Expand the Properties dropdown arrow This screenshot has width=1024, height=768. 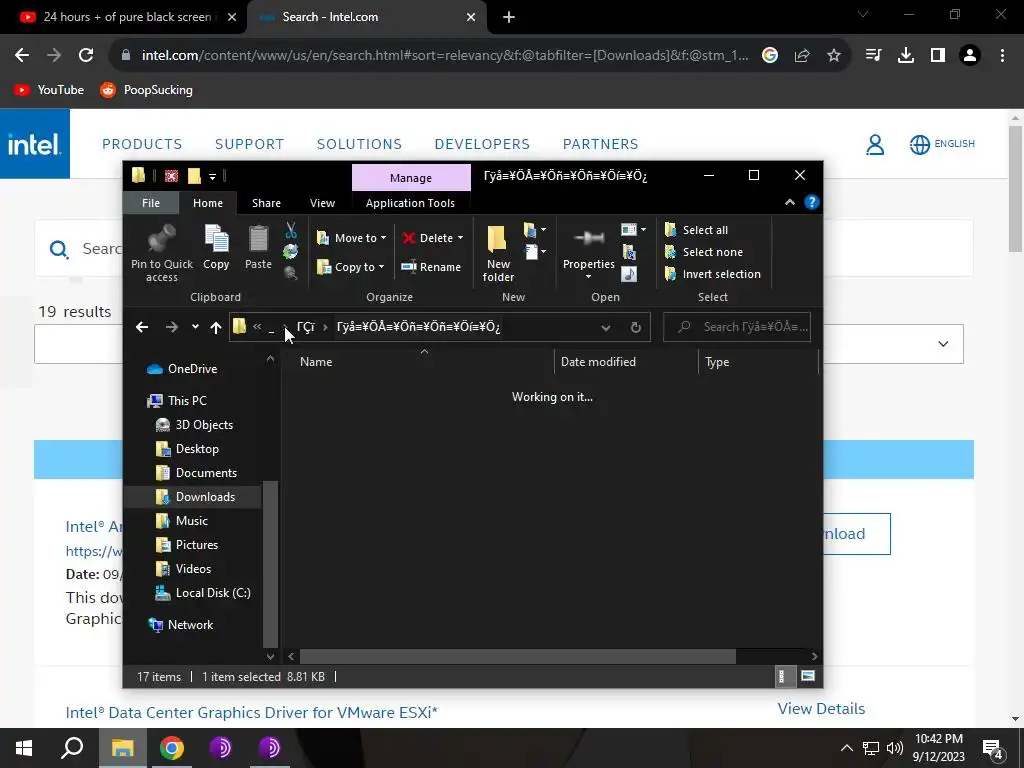pos(588,277)
